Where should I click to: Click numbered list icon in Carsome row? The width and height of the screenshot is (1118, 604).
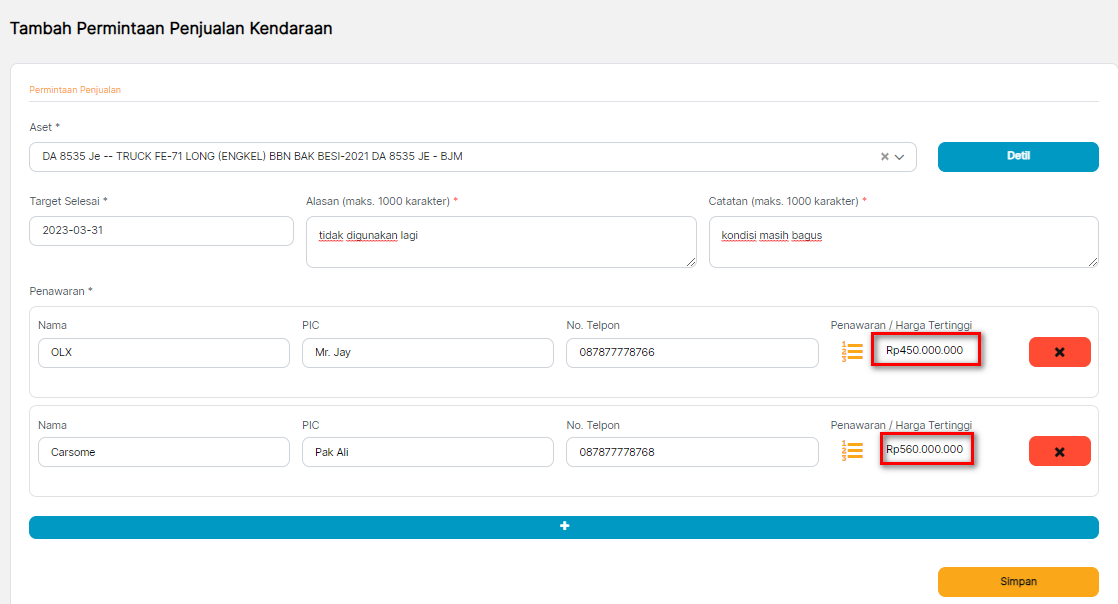coord(852,451)
